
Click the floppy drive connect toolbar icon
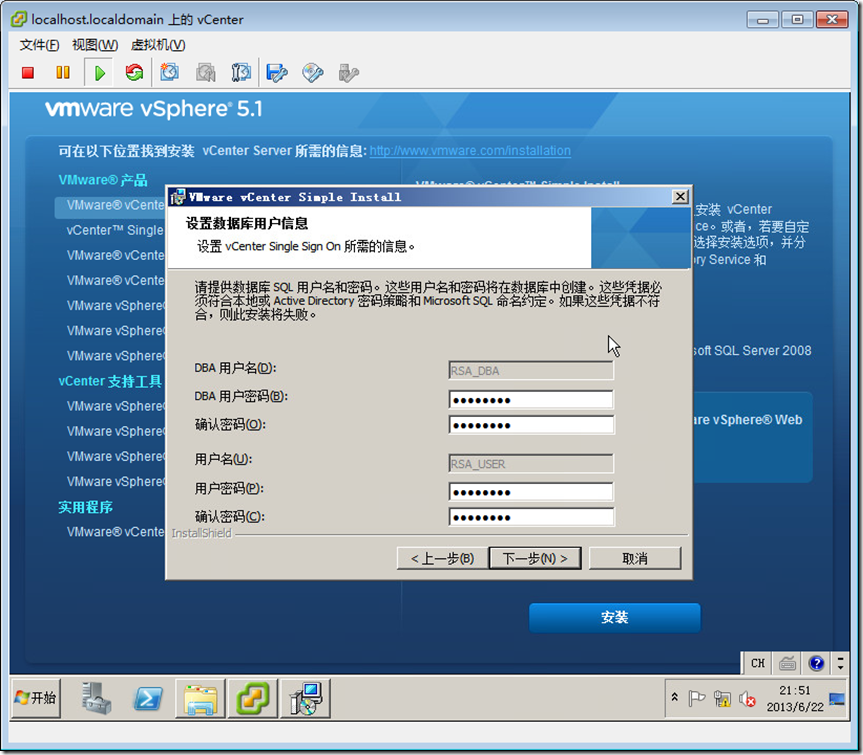click(x=277, y=73)
